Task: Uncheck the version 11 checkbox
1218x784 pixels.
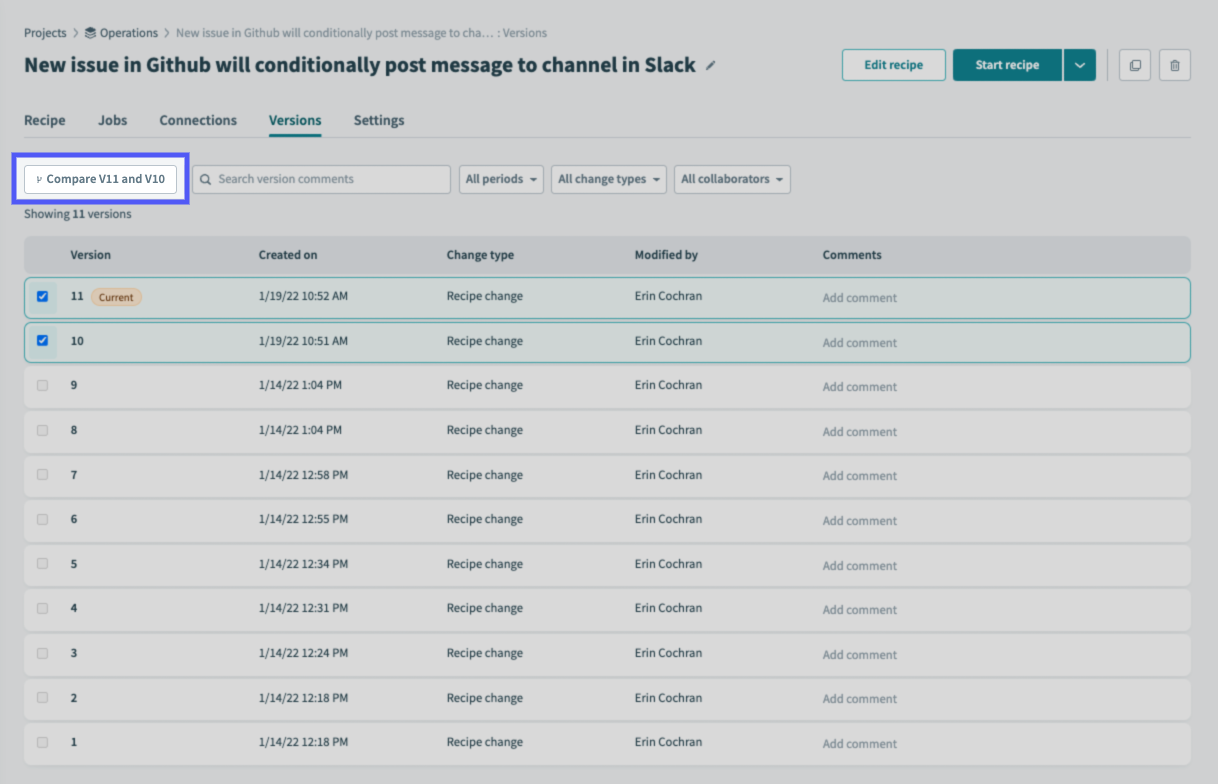Action: pos(42,297)
